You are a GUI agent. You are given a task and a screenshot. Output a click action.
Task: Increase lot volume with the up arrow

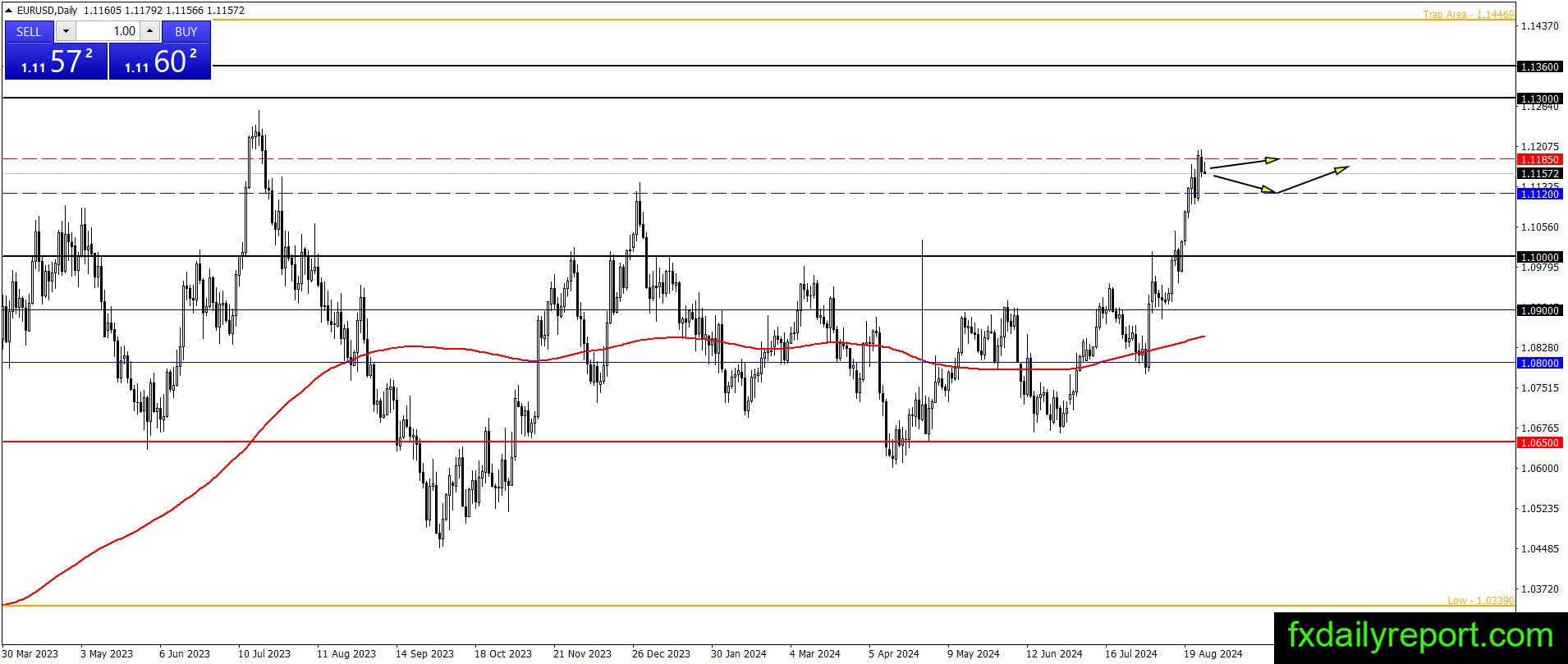click(x=149, y=31)
